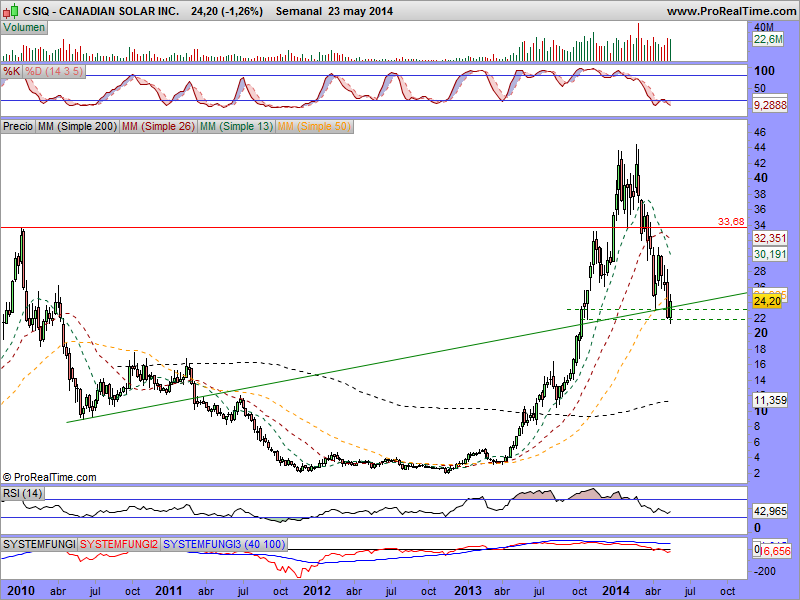Click the red SYSTEMFUNGI2 label
This screenshot has width=800, height=600.
(x=119, y=544)
